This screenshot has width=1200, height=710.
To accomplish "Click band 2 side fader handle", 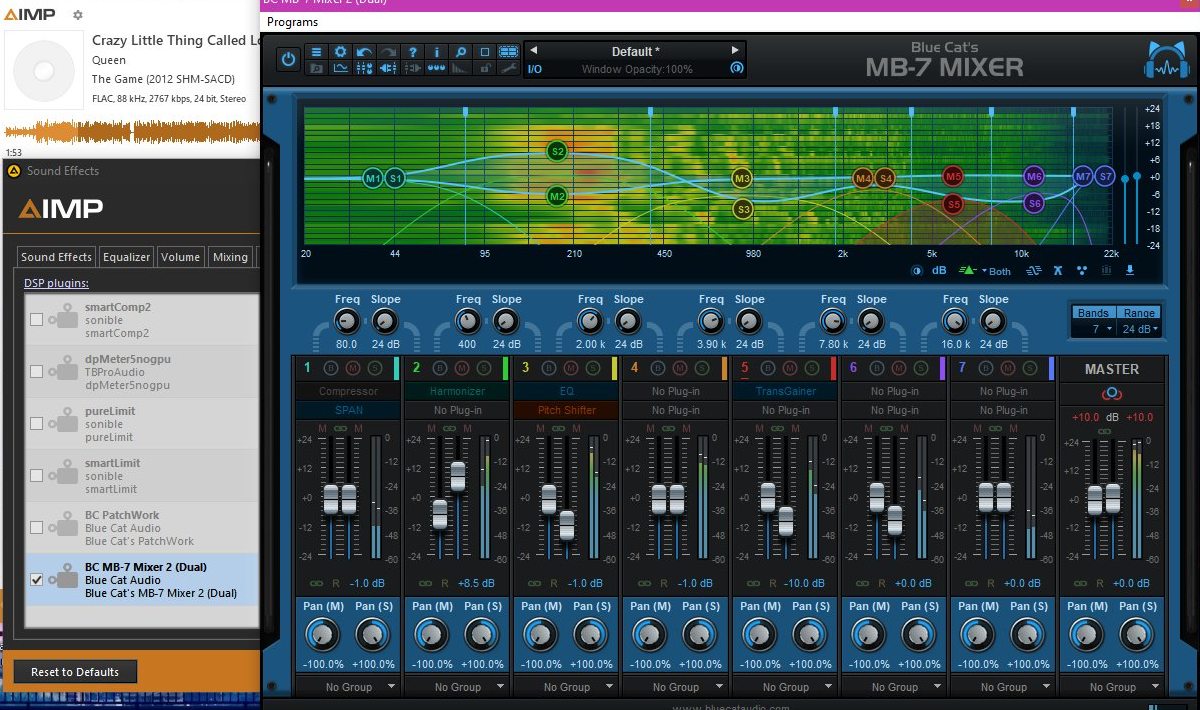I will click(458, 476).
